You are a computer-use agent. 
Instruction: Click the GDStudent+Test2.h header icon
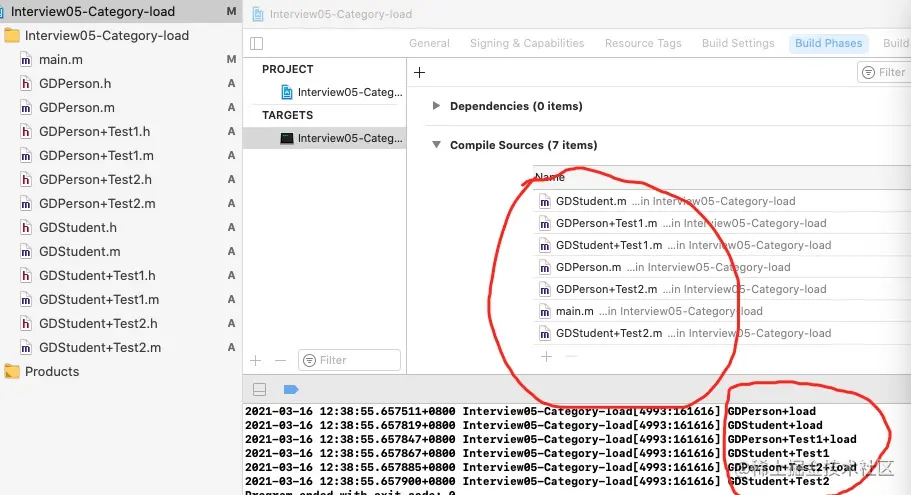click(26, 324)
